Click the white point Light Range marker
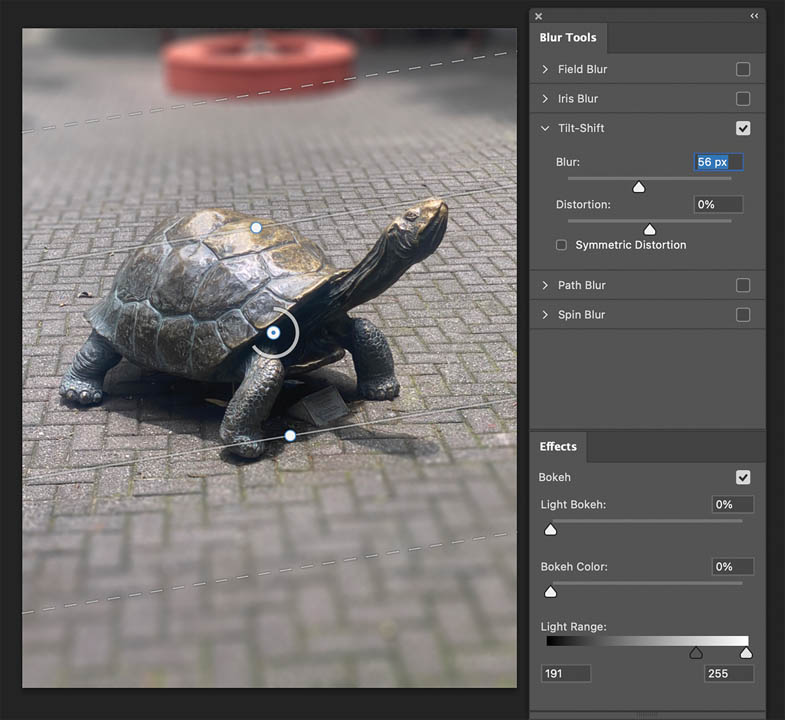 pyautogui.click(x=746, y=653)
